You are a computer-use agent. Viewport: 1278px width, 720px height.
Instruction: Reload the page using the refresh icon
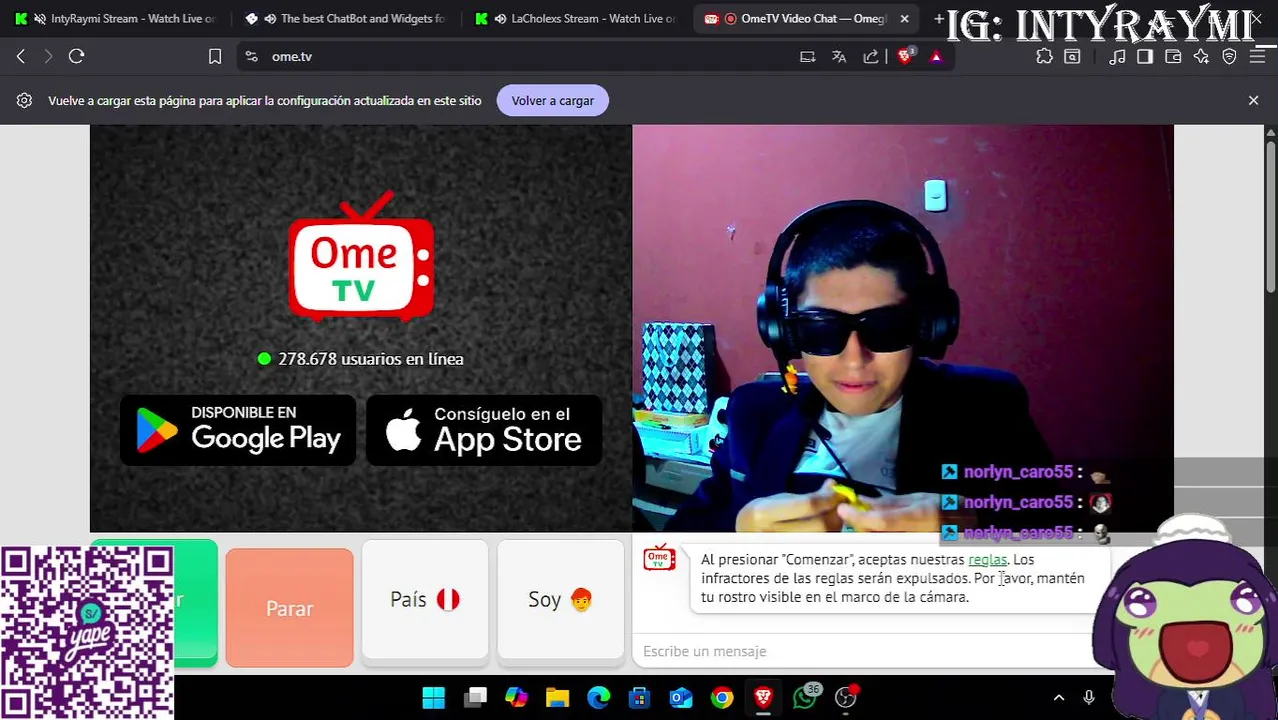coord(76,57)
